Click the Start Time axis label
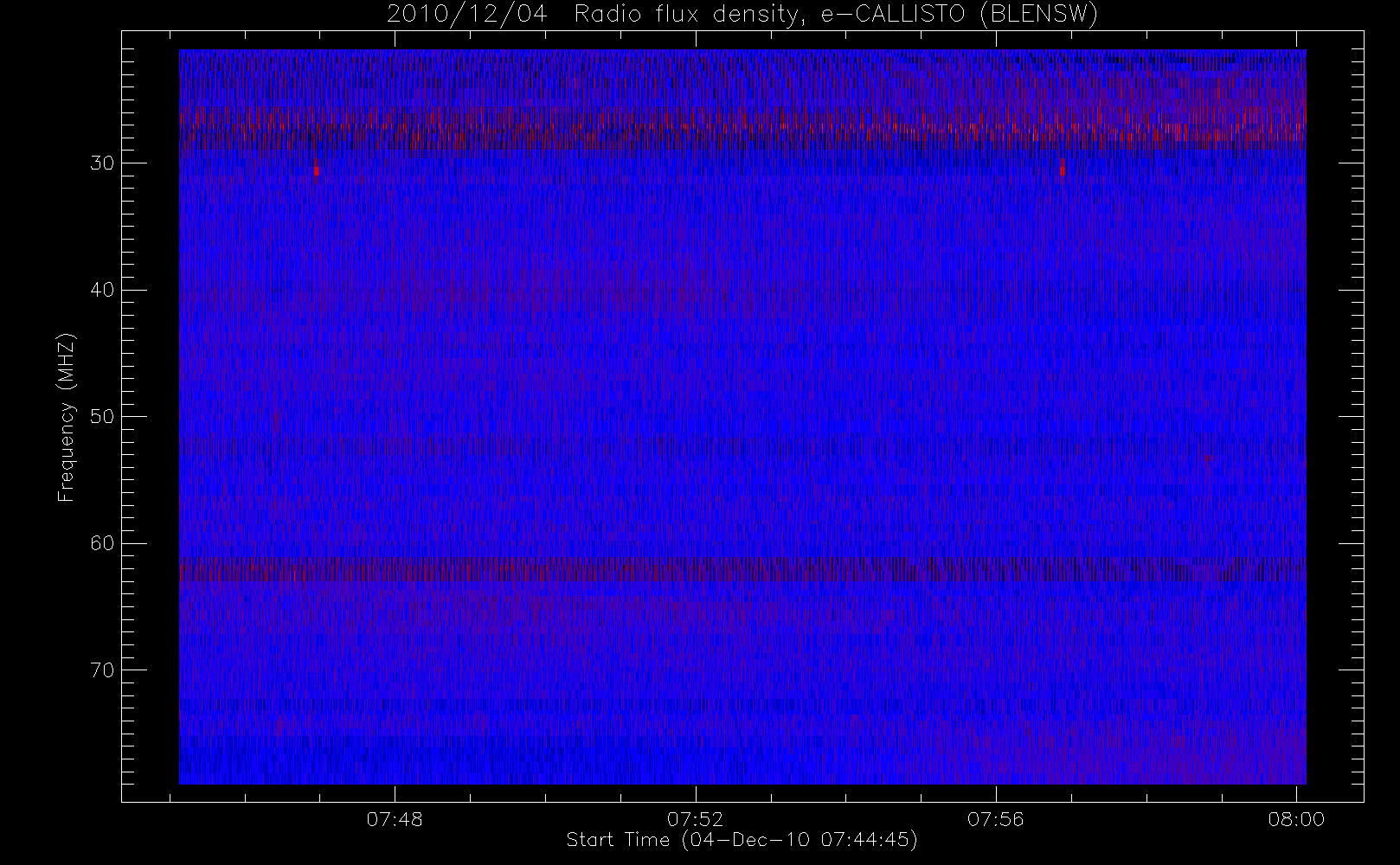1400x865 pixels. point(742,840)
